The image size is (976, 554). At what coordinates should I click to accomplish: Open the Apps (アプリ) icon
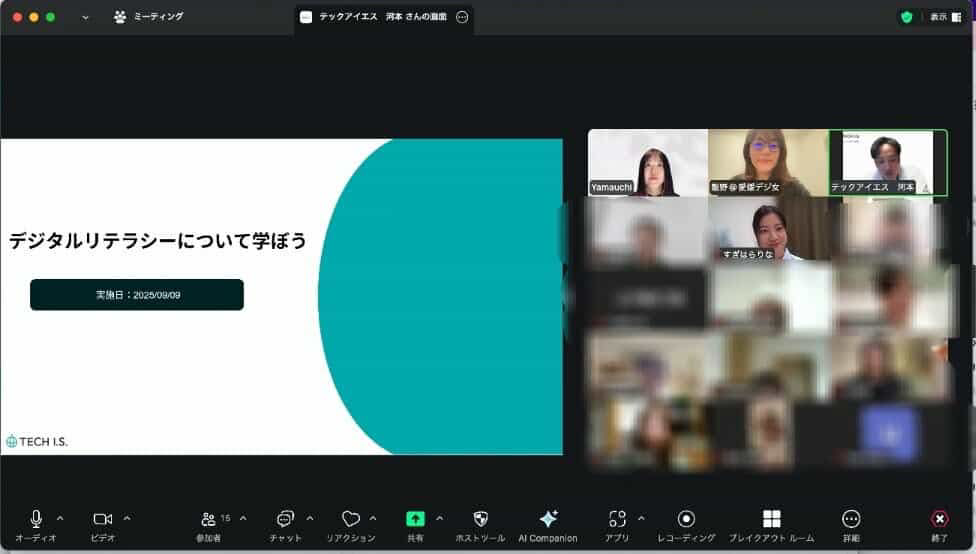617,519
